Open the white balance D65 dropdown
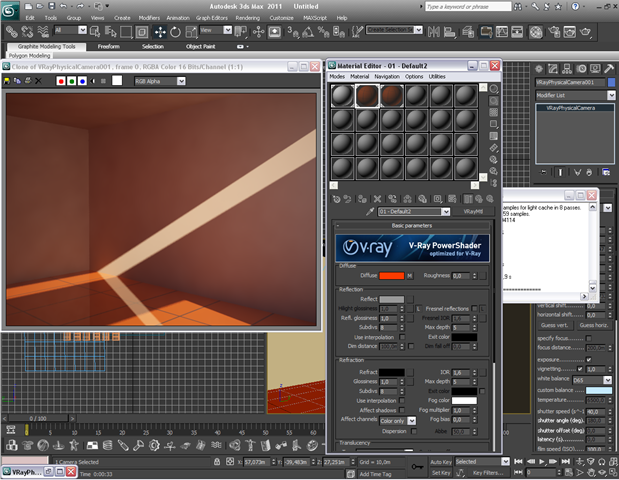 [592, 380]
